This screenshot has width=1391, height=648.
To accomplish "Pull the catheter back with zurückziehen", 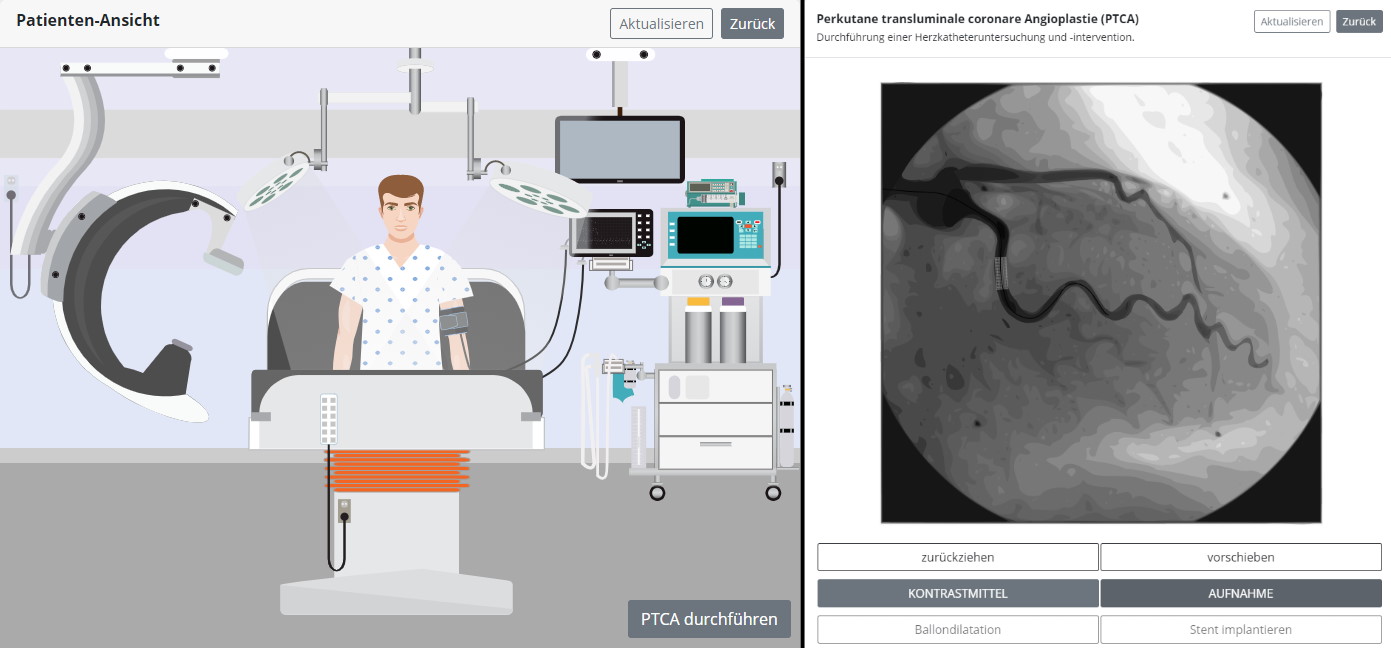I will (958, 557).
